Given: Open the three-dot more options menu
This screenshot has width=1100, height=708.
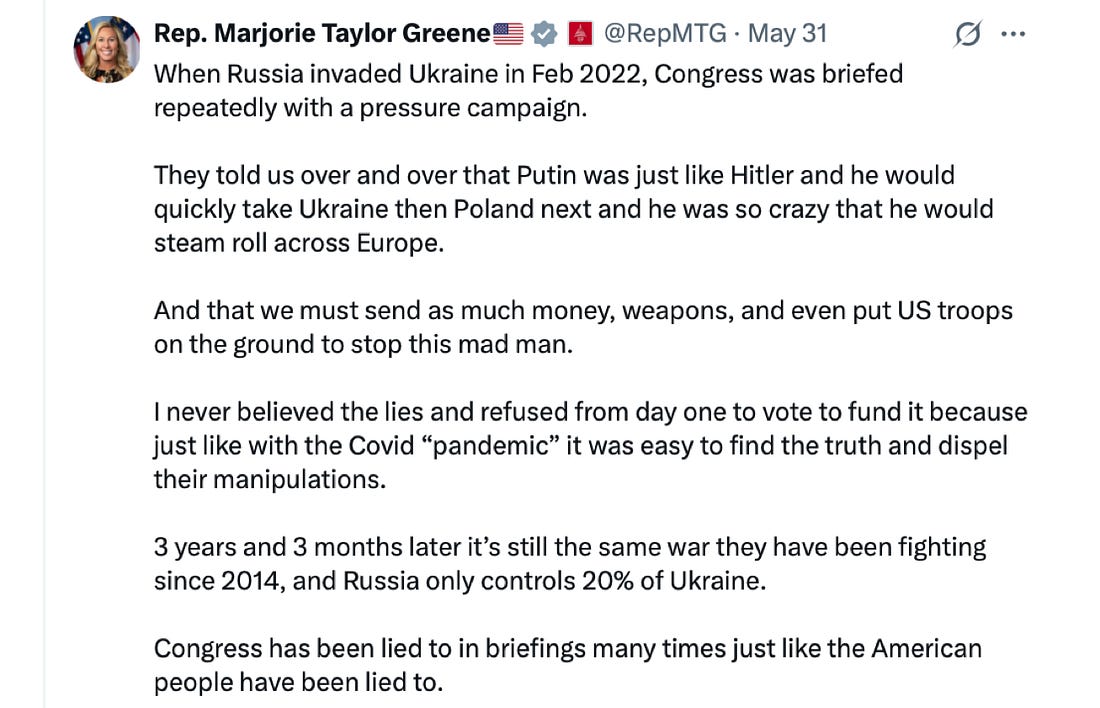Looking at the screenshot, I should point(1014,34).
